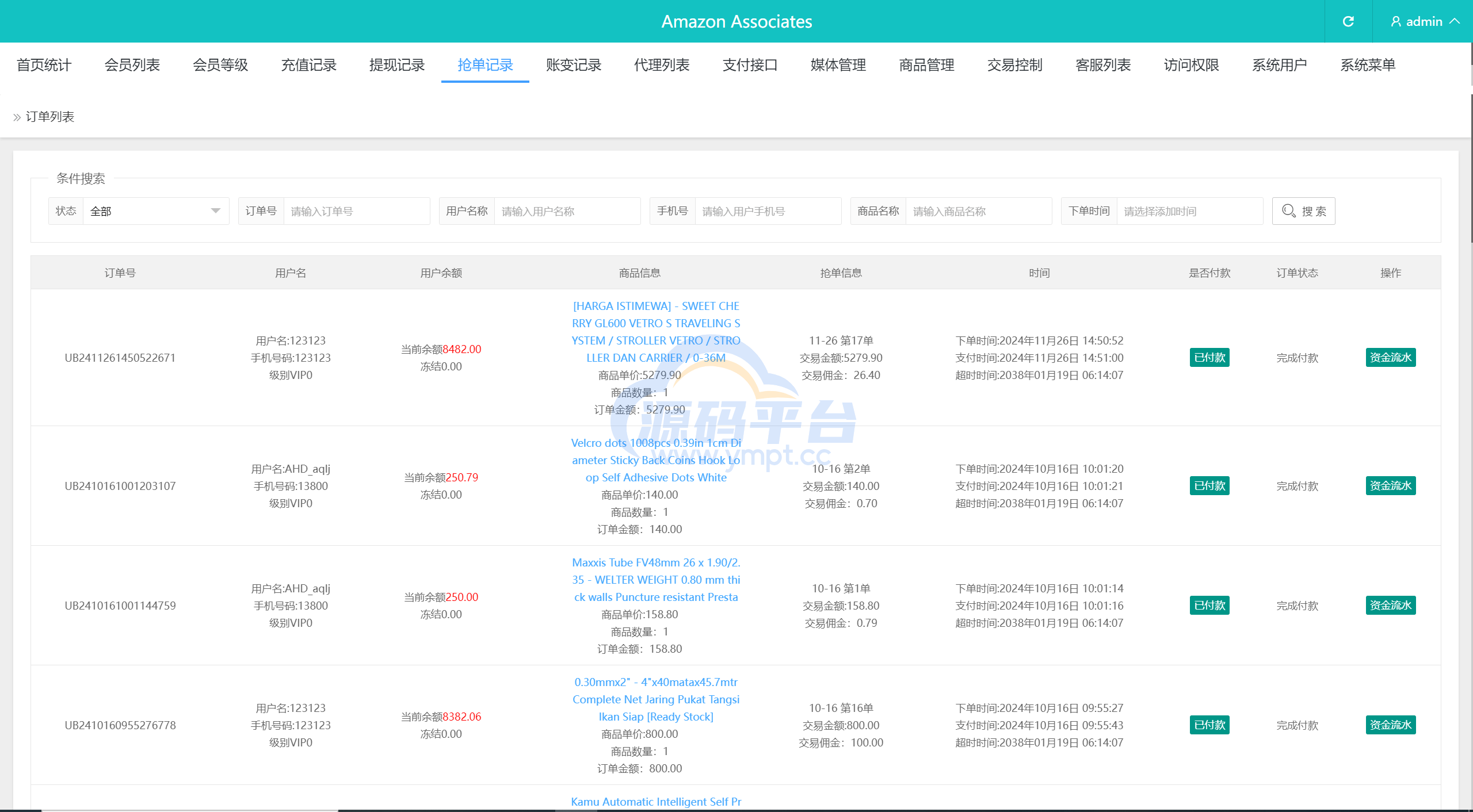The image size is (1473, 812).
Task: Open 商品管理 tab
Action: [927, 65]
